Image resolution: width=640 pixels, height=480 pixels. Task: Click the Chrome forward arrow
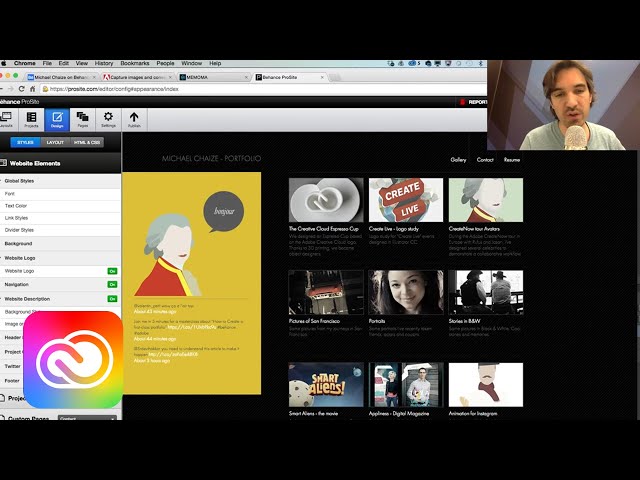(x=11, y=89)
